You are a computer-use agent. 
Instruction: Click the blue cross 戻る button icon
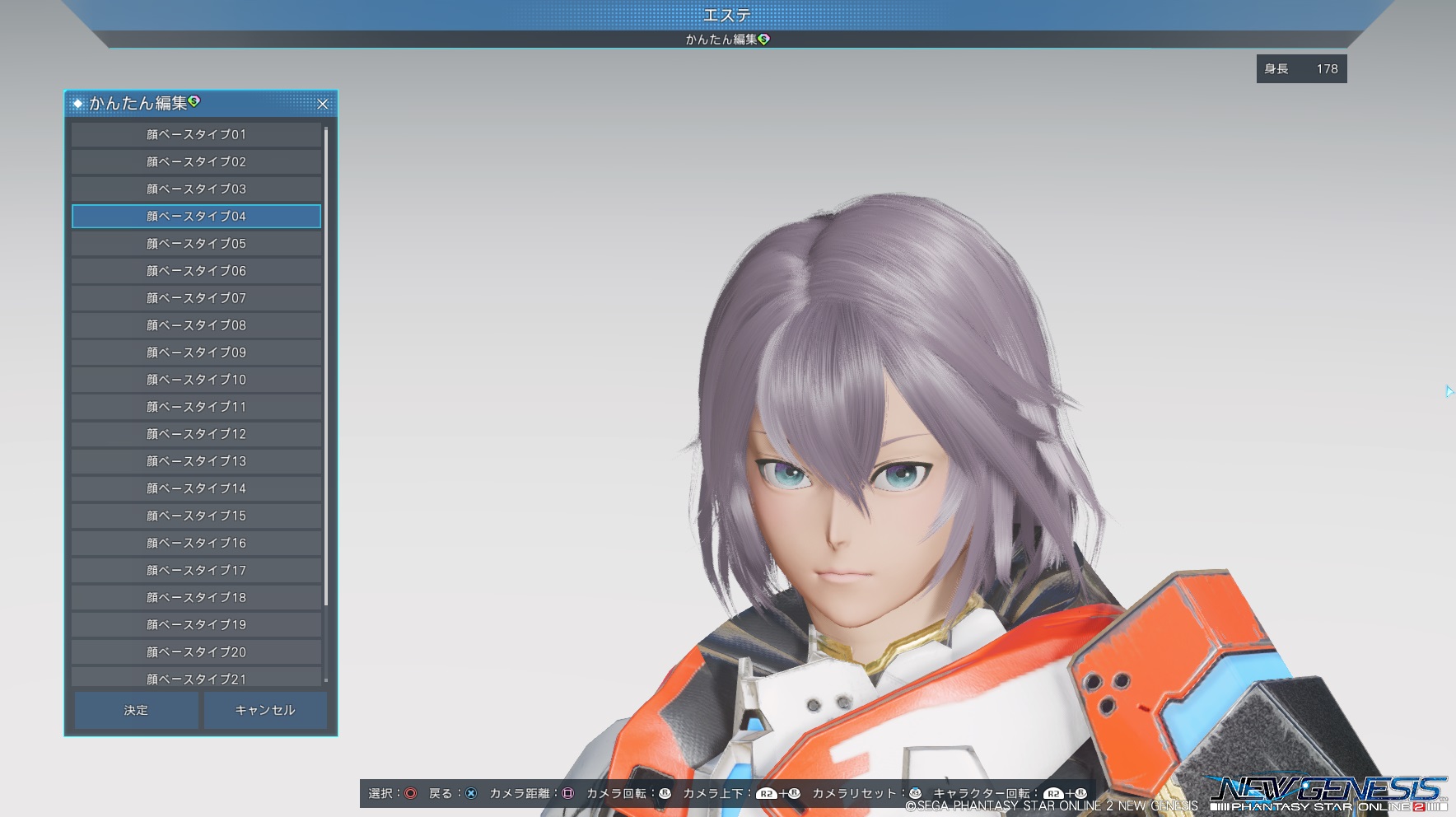point(471,793)
